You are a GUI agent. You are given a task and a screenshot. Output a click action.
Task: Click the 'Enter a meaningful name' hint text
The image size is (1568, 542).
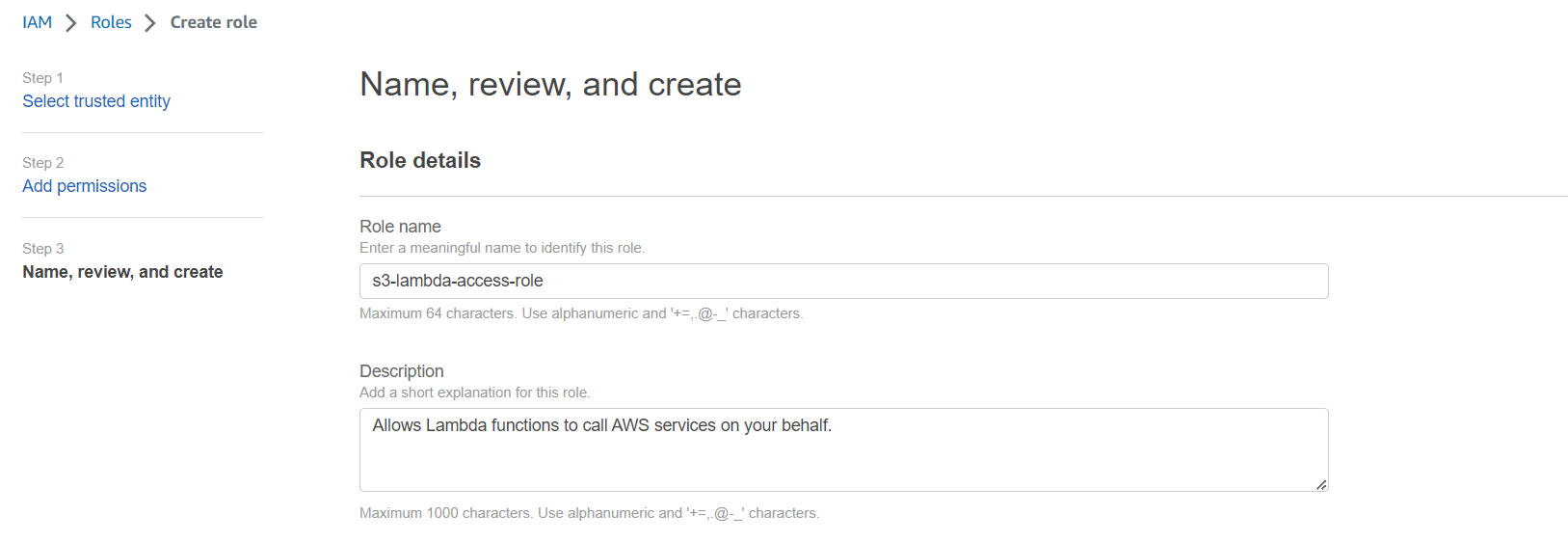(x=502, y=248)
